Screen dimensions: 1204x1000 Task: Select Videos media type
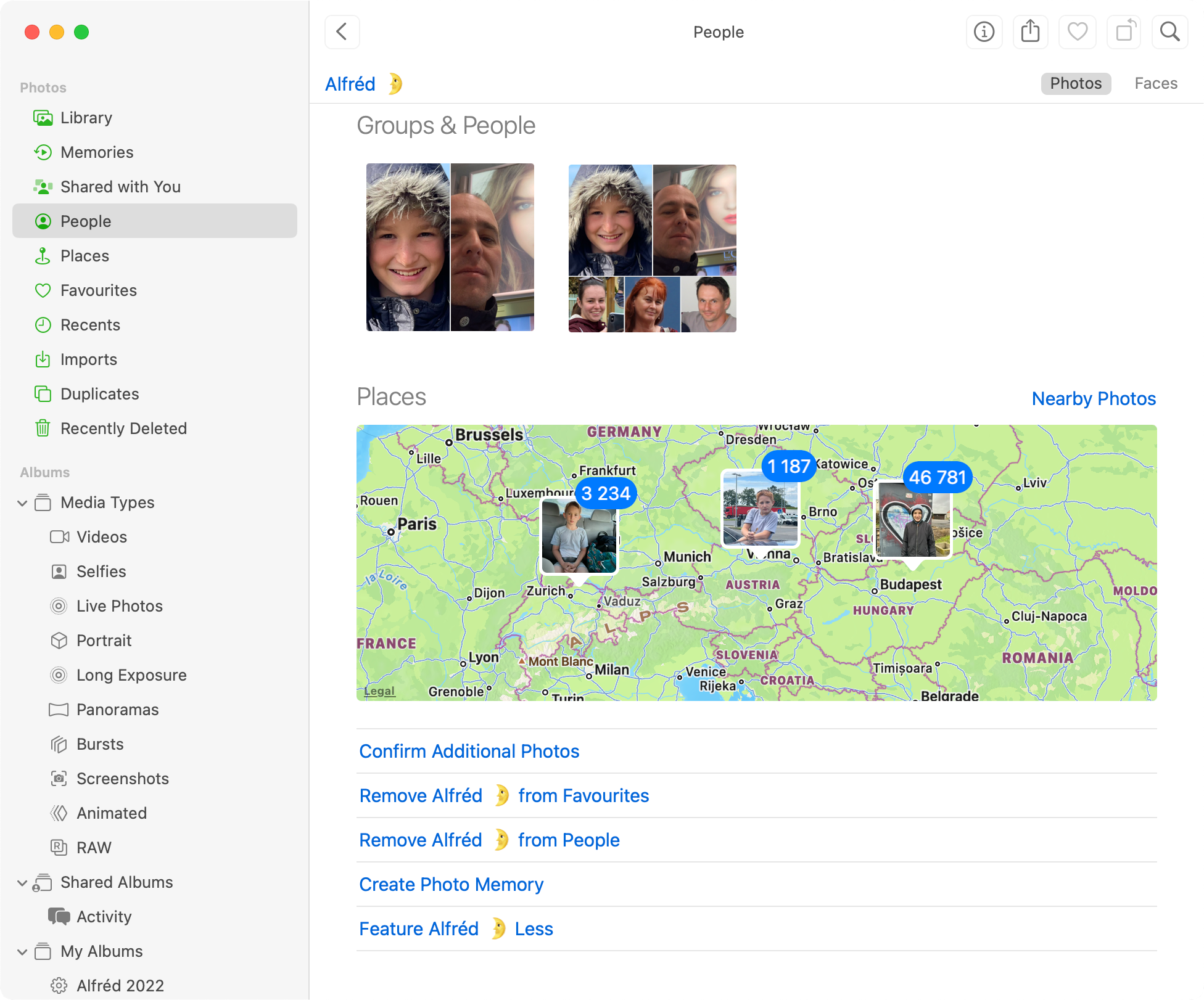[x=154, y=537]
